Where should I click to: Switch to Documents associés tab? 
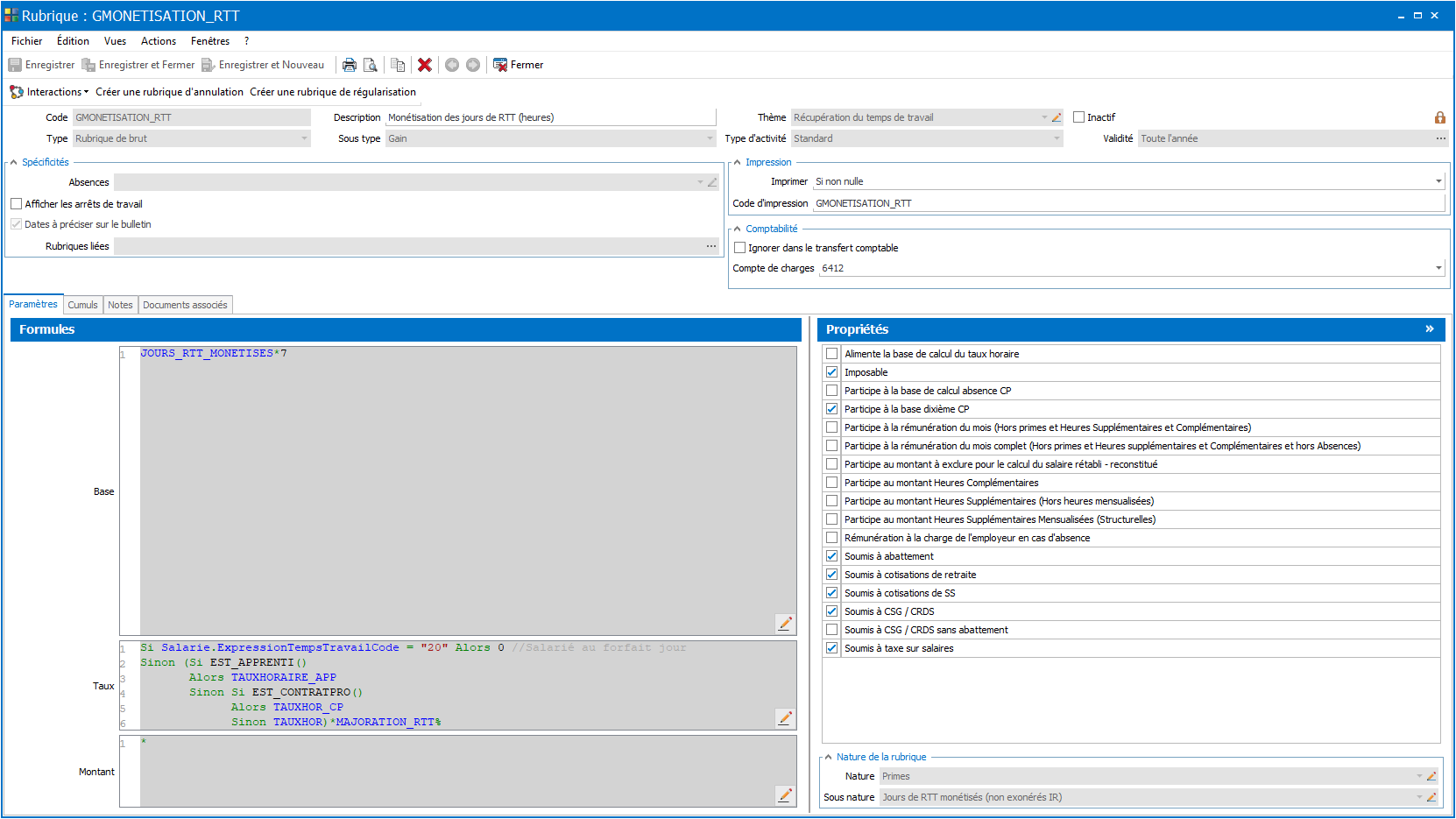[x=185, y=305]
